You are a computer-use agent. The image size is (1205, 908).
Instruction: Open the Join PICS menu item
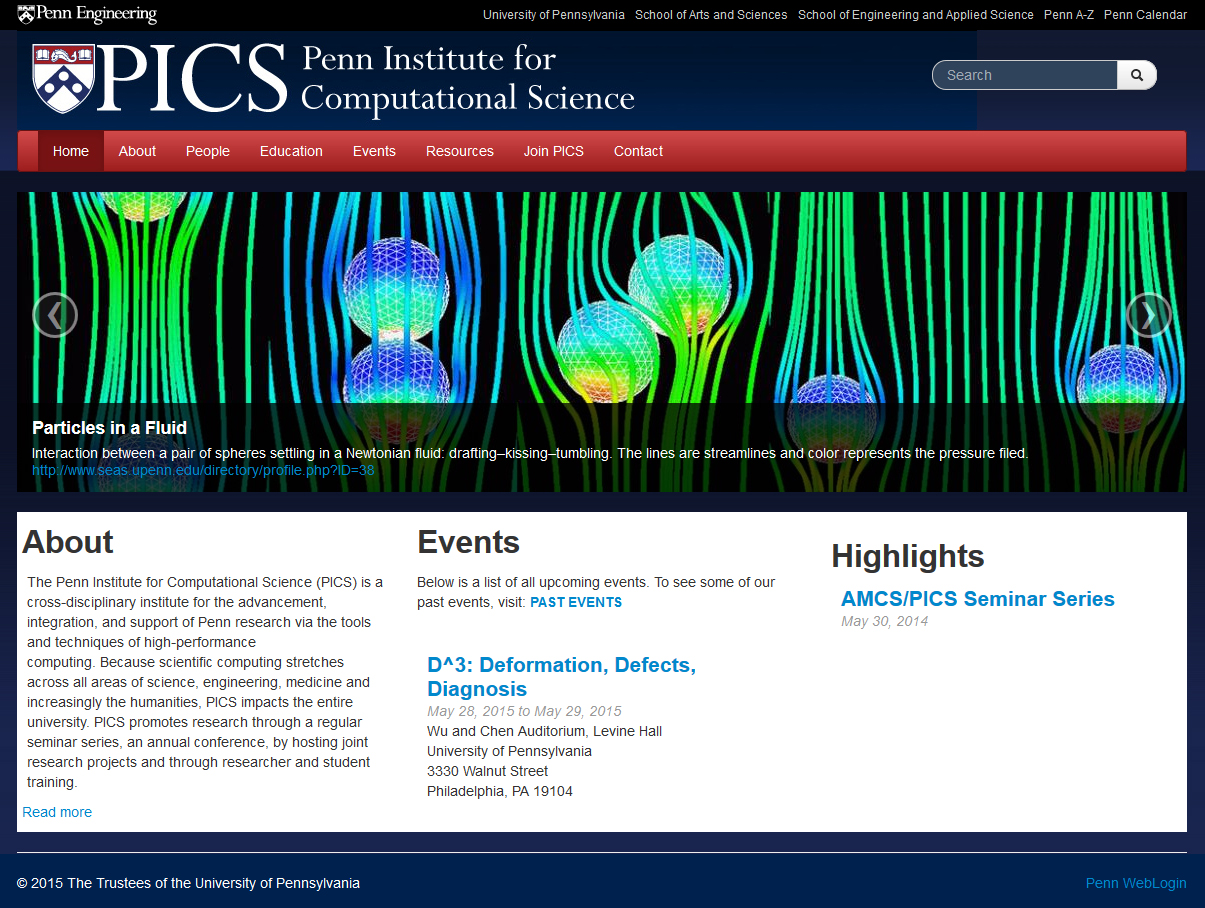(554, 151)
